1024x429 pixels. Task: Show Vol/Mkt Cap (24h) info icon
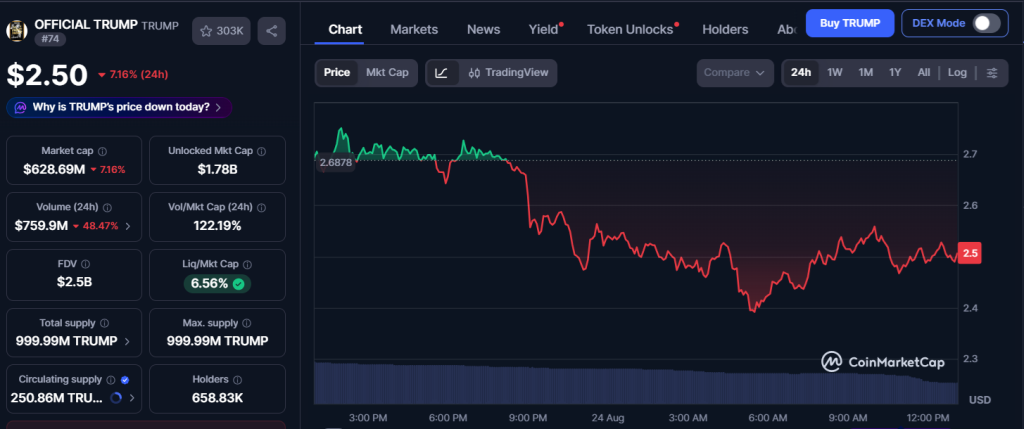coord(261,207)
